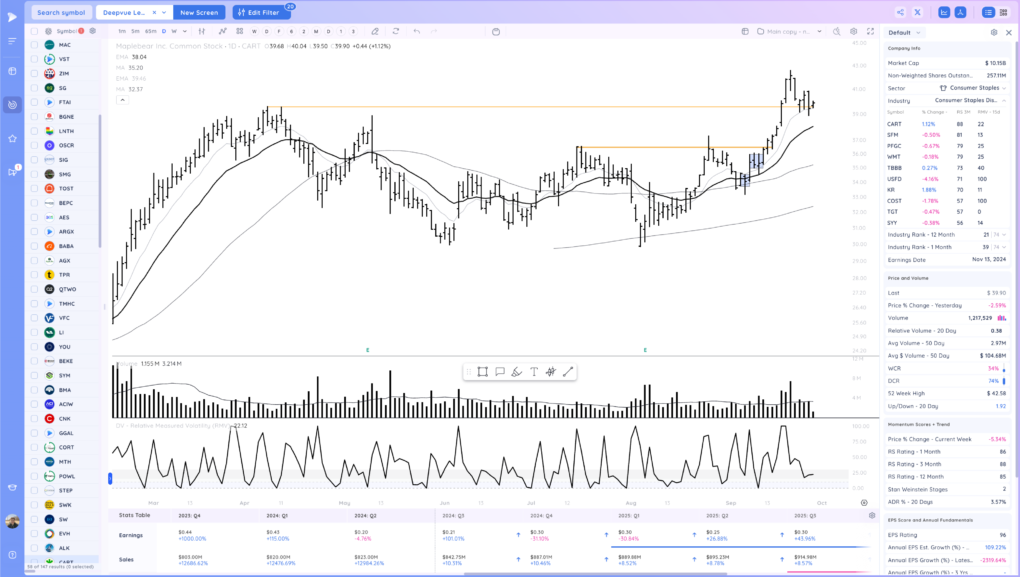This screenshot has height=577, width=1020.
Task: Collapse the chart indicator legend chevron
Action: (x=121, y=99)
